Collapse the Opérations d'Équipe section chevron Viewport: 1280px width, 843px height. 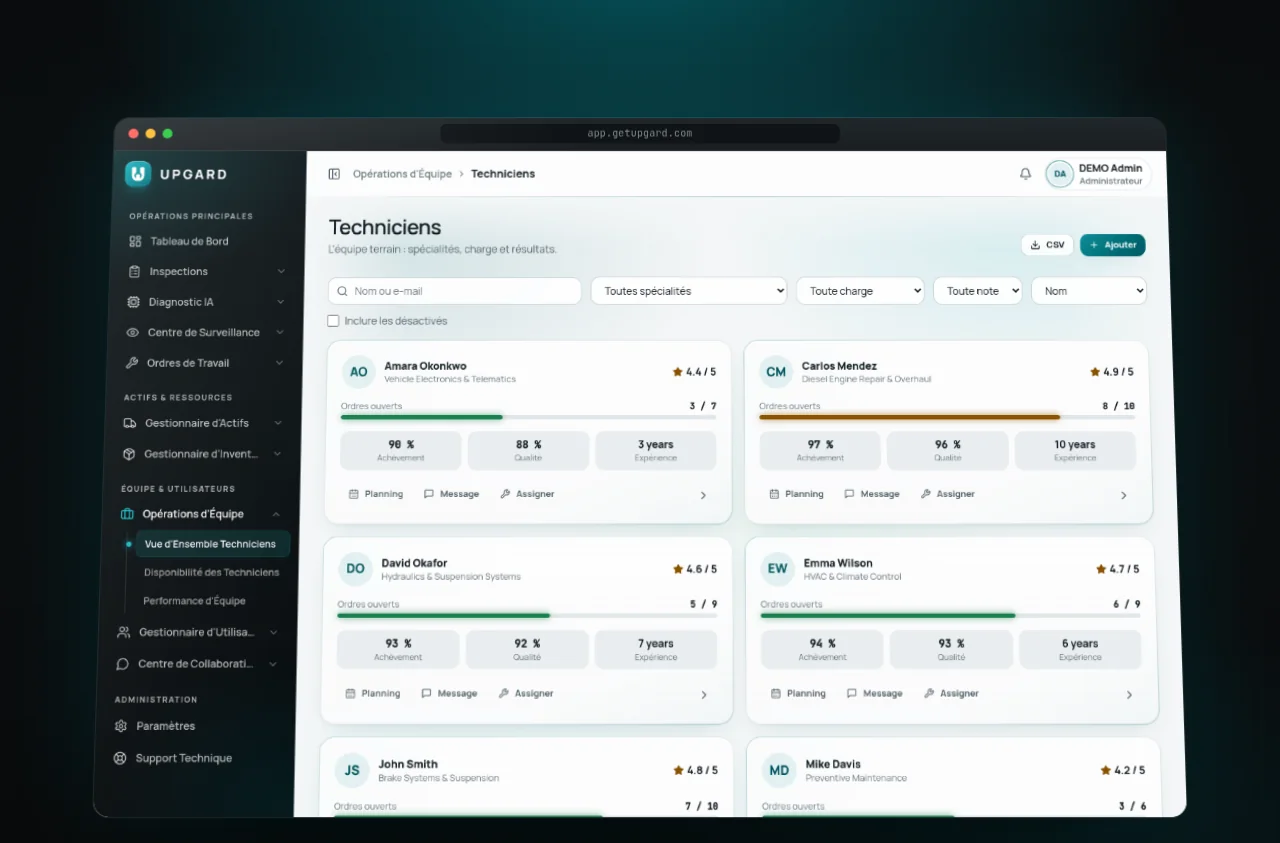coord(277,514)
